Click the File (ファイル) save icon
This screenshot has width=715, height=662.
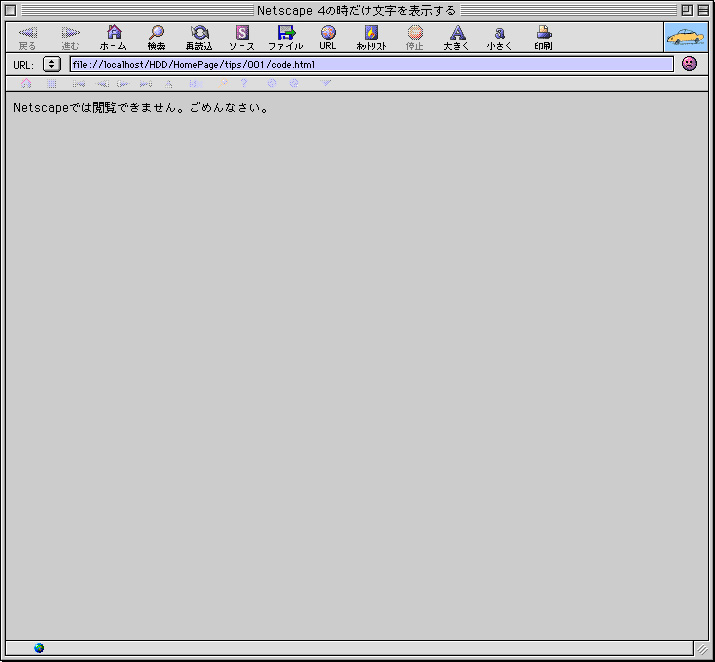tap(285, 38)
